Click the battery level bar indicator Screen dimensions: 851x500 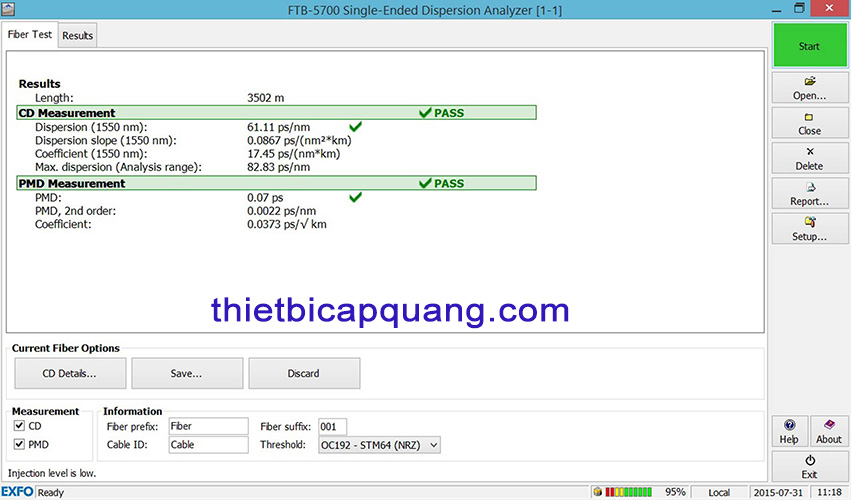click(628, 492)
